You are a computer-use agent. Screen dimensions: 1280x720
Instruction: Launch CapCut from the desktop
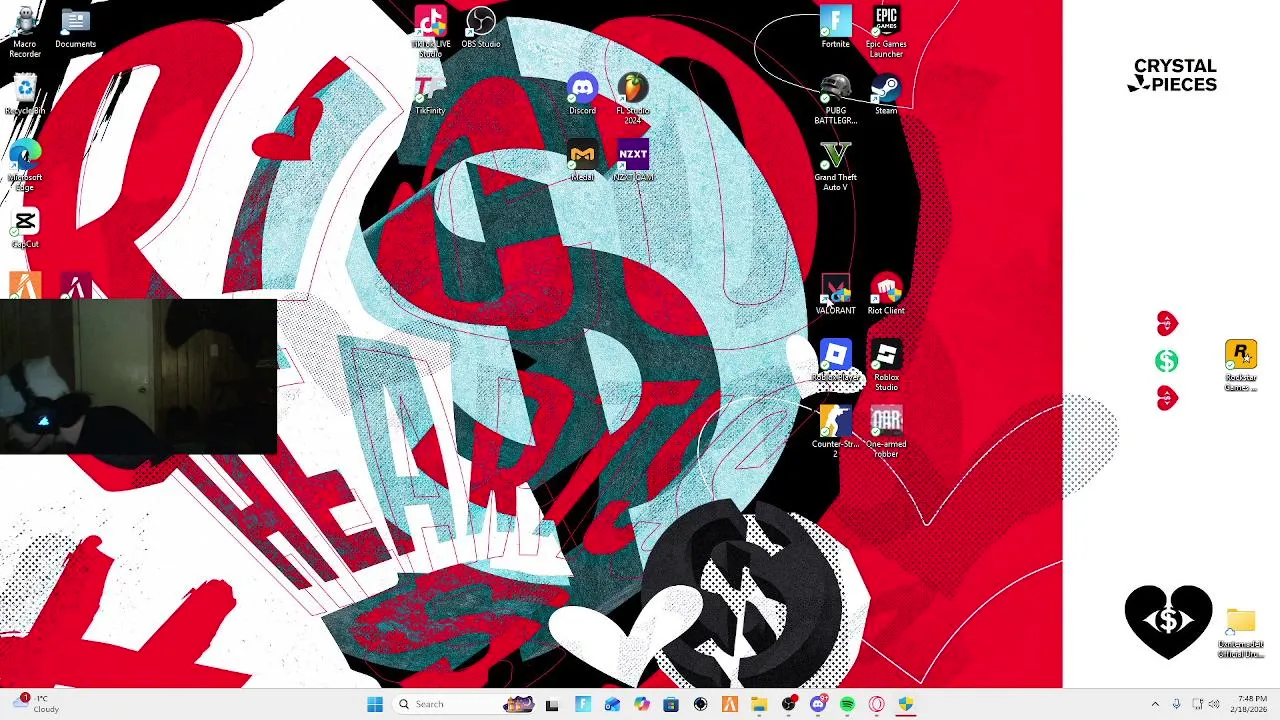[25, 229]
